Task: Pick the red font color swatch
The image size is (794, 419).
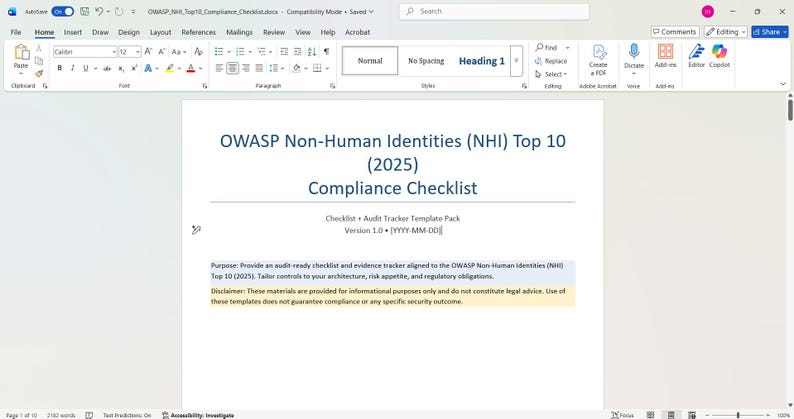Action: [x=191, y=68]
